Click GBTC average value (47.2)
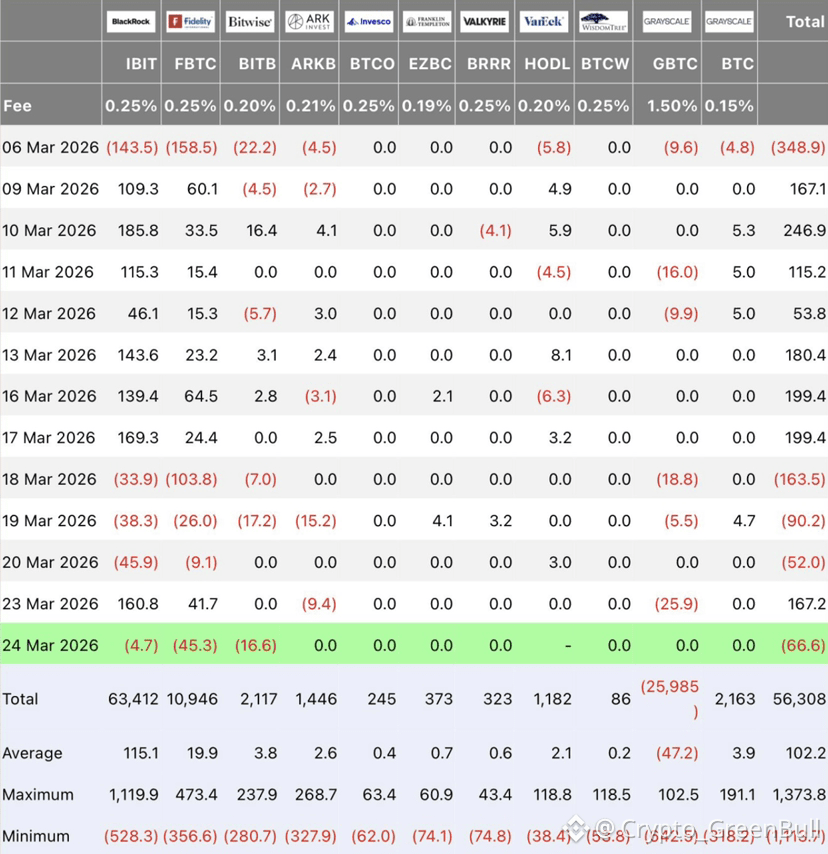828x854 pixels. click(677, 753)
